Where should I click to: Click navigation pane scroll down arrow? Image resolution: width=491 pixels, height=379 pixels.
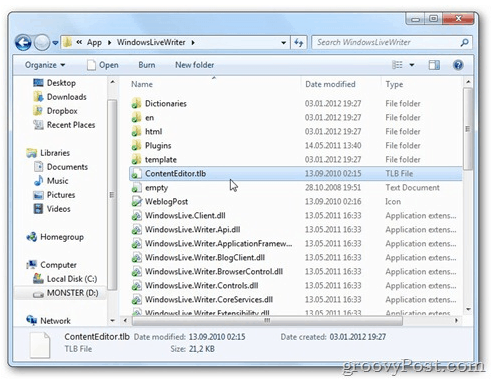[112, 320]
